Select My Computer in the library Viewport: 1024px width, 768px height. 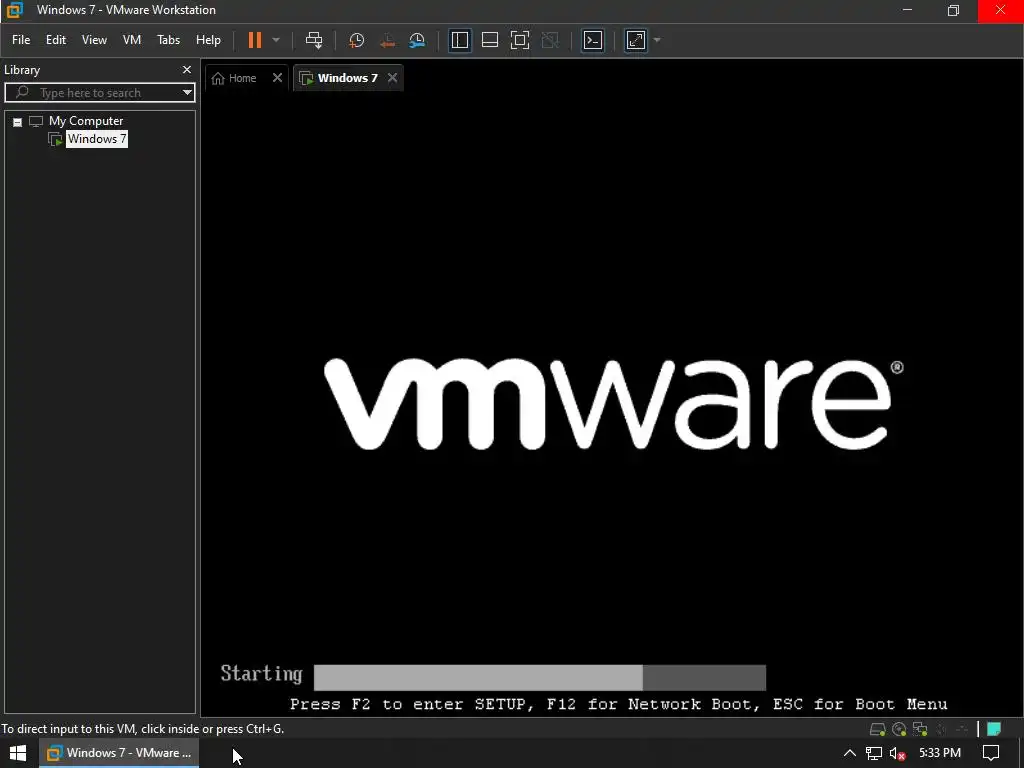pos(86,121)
